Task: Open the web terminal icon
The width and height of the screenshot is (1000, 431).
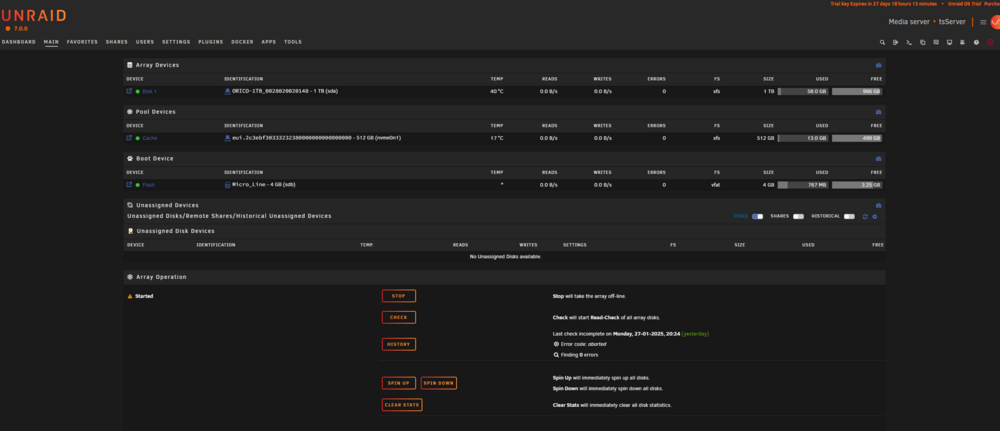Action: pyautogui.click(x=909, y=42)
